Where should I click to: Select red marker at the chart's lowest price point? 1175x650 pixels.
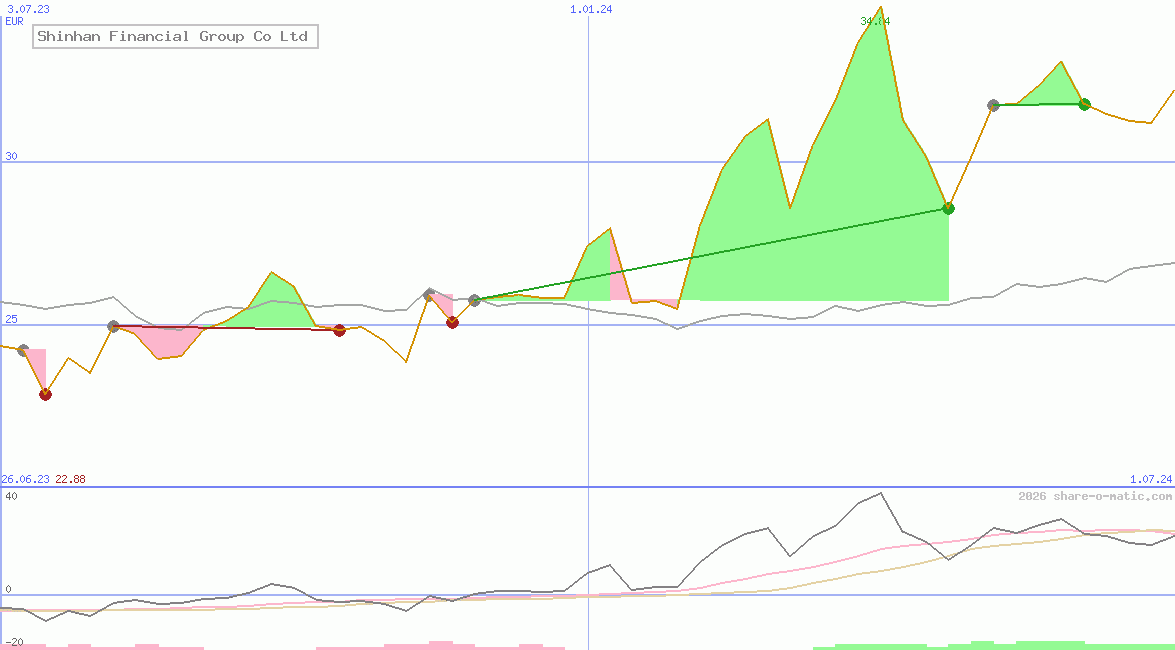(x=46, y=394)
